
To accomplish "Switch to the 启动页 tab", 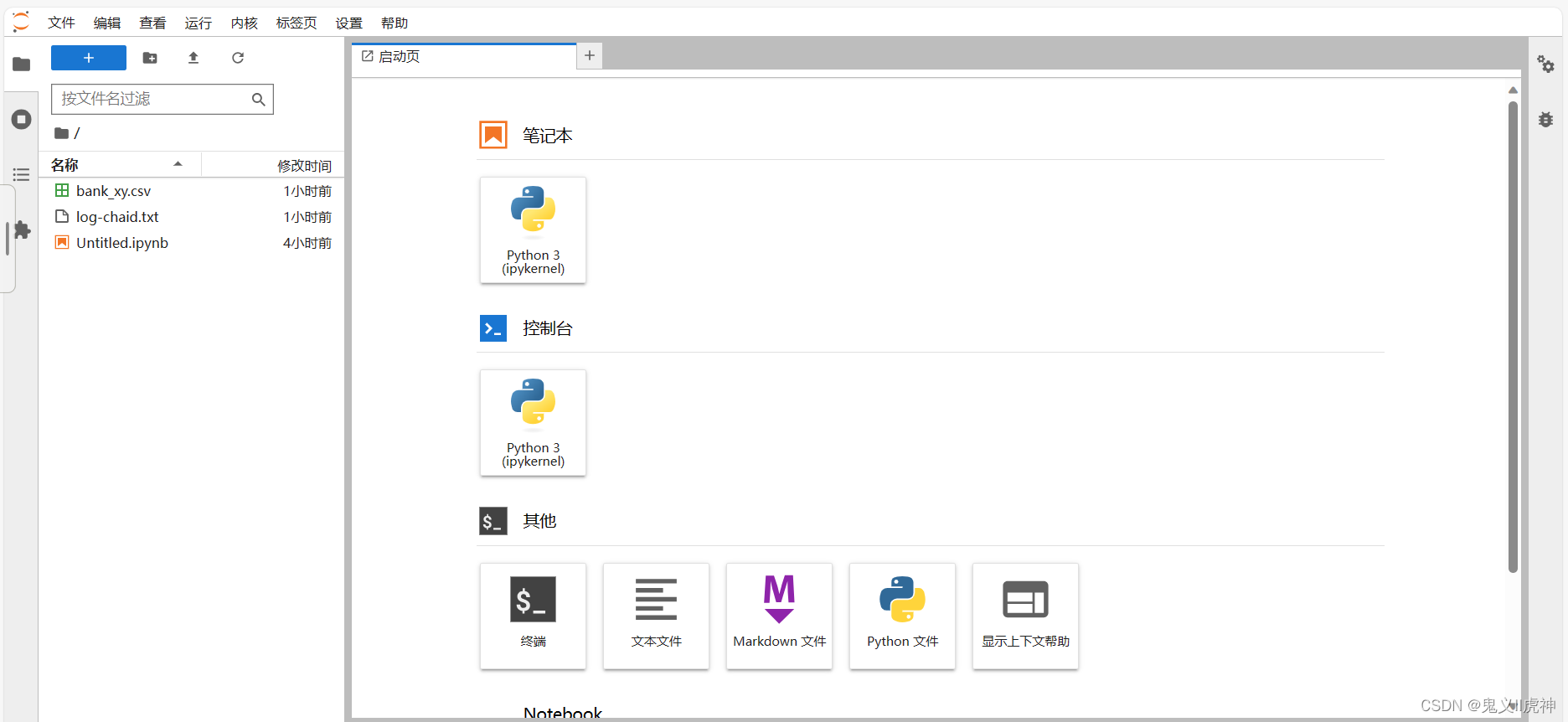I will tap(464, 56).
